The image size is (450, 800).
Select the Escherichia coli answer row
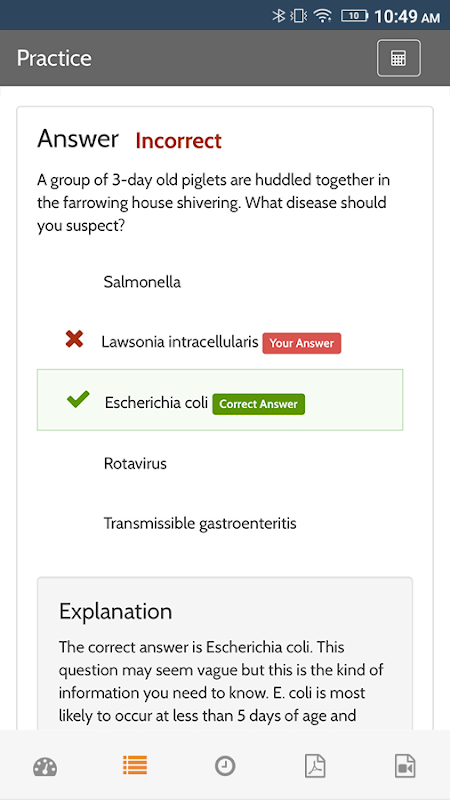point(220,399)
